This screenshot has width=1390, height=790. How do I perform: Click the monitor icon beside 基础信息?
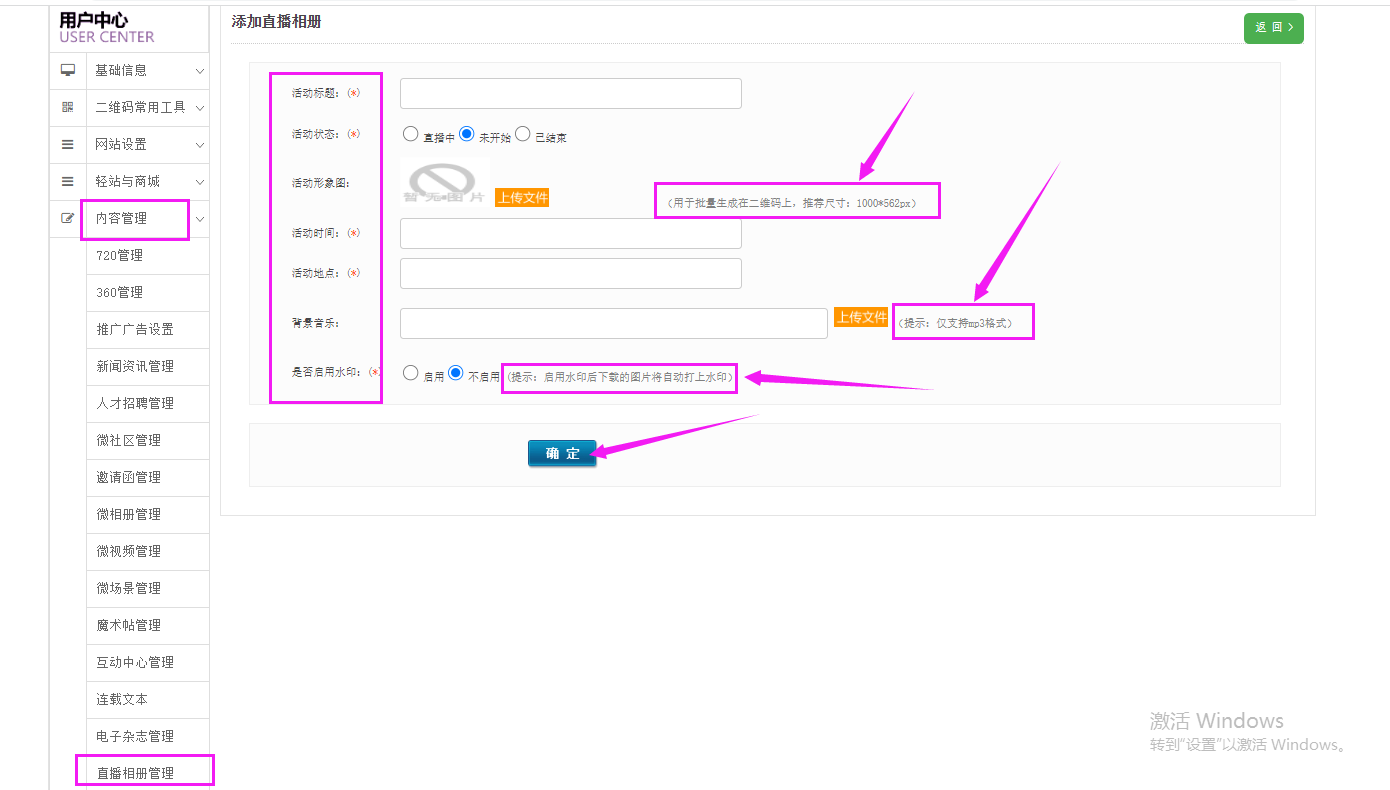(68, 70)
